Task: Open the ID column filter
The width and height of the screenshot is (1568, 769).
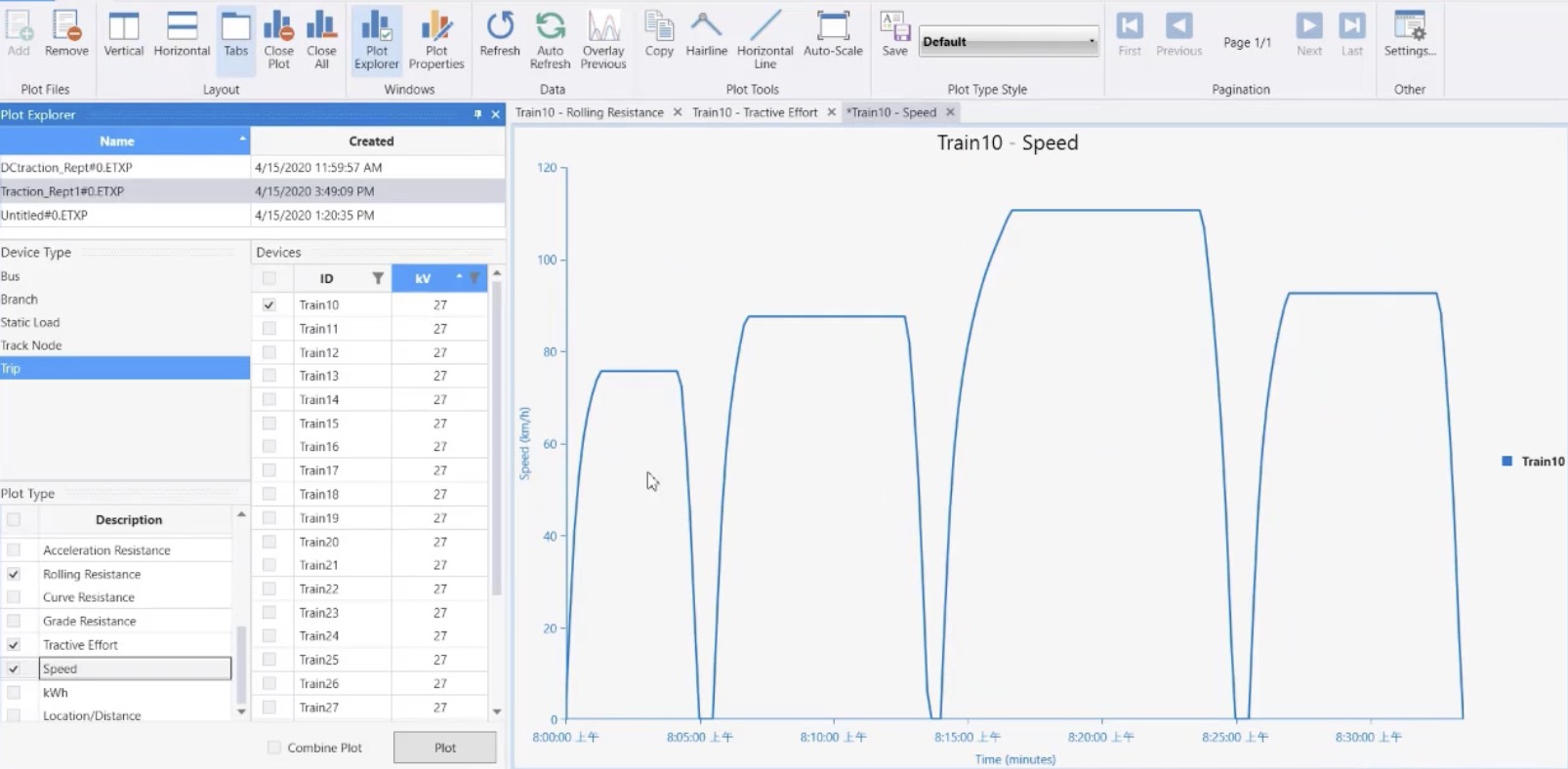Action: 378,278
